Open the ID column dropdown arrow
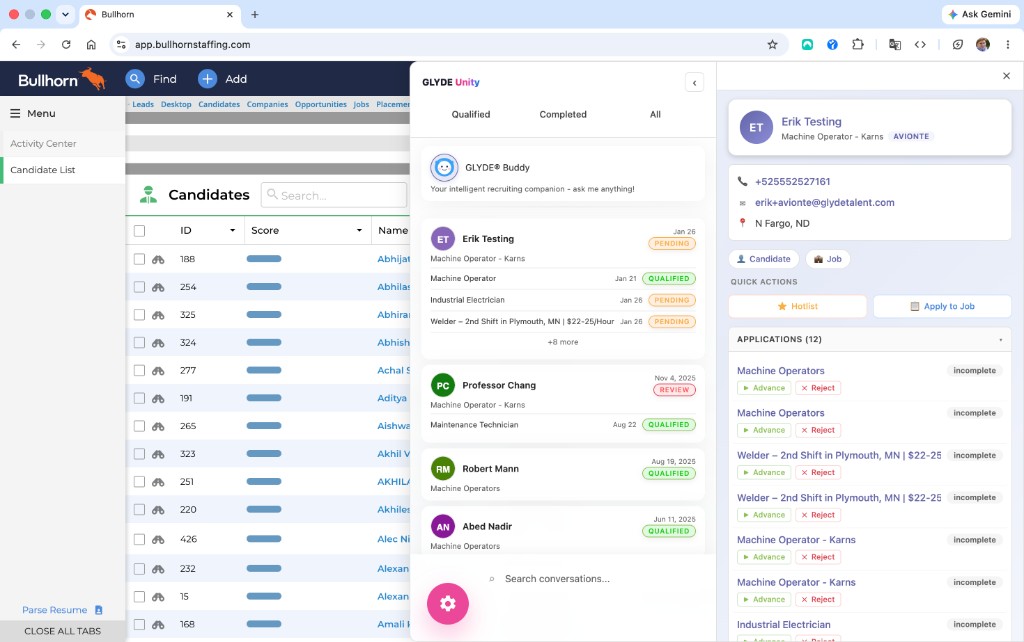Image resolution: width=1024 pixels, height=642 pixels. [x=232, y=231]
